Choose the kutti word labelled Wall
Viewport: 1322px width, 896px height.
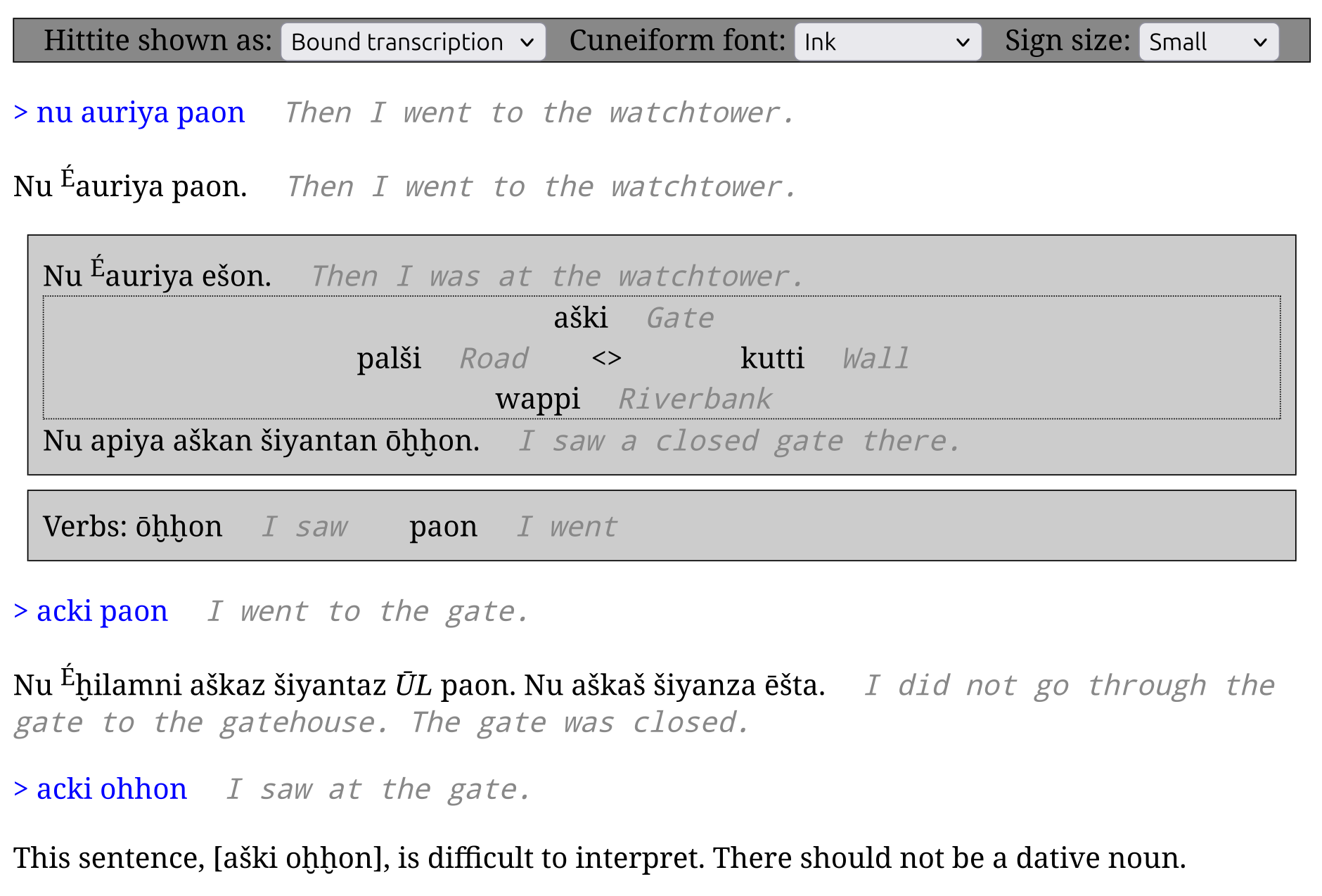point(771,359)
